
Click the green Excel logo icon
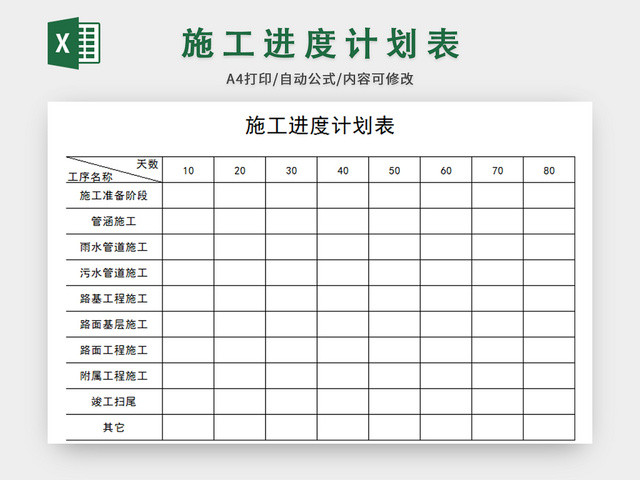74,43
